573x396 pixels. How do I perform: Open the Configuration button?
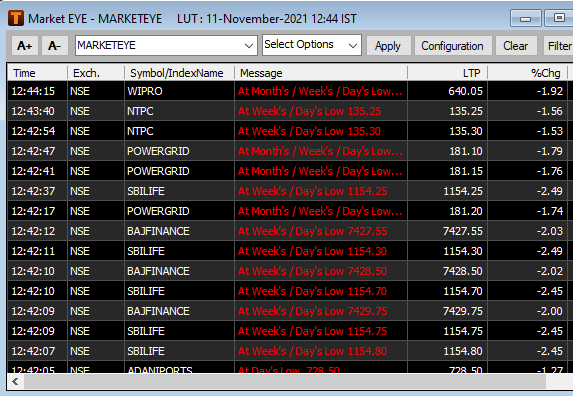click(452, 46)
